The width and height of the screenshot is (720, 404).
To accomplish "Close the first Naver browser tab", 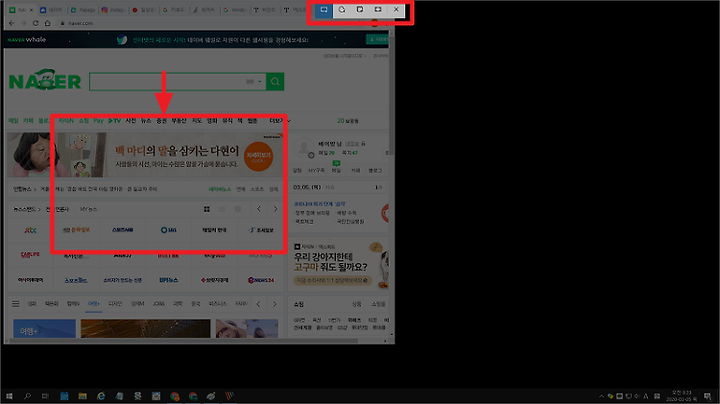I will (31, 10).
